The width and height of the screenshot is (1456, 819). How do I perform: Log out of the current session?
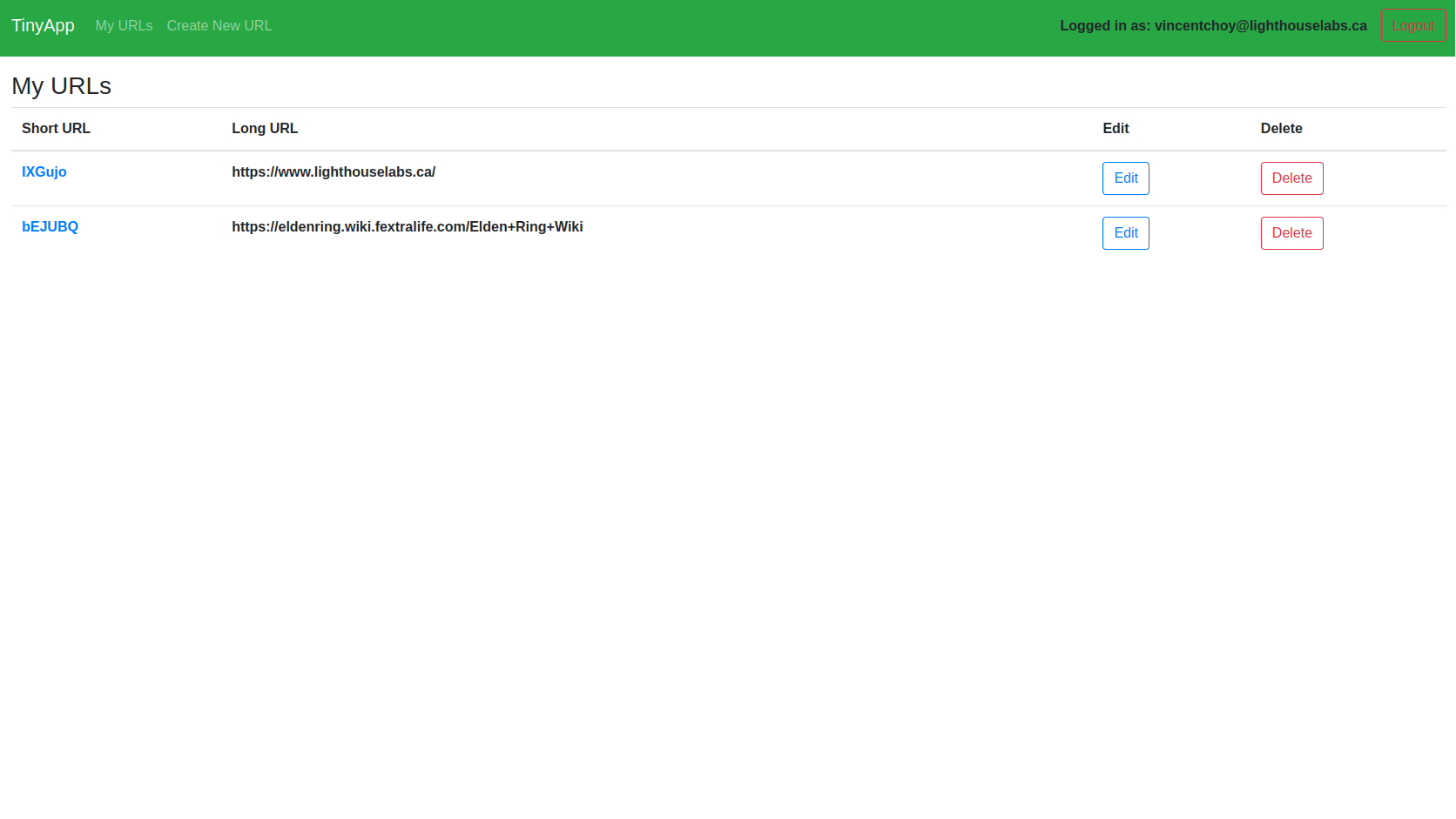click(x=1412, y=25)
